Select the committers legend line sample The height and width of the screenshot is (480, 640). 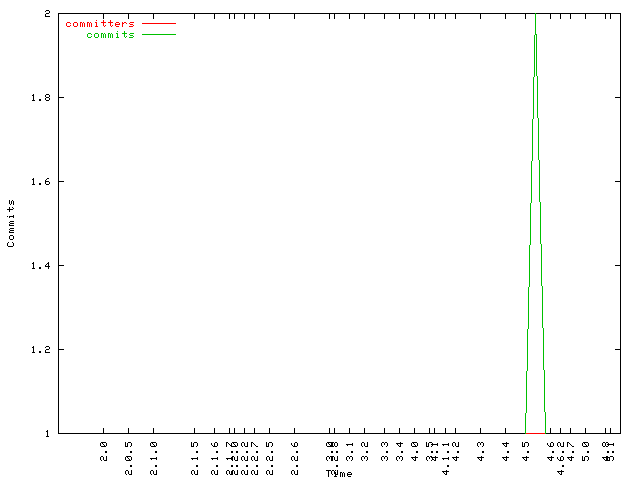point(158,23)
